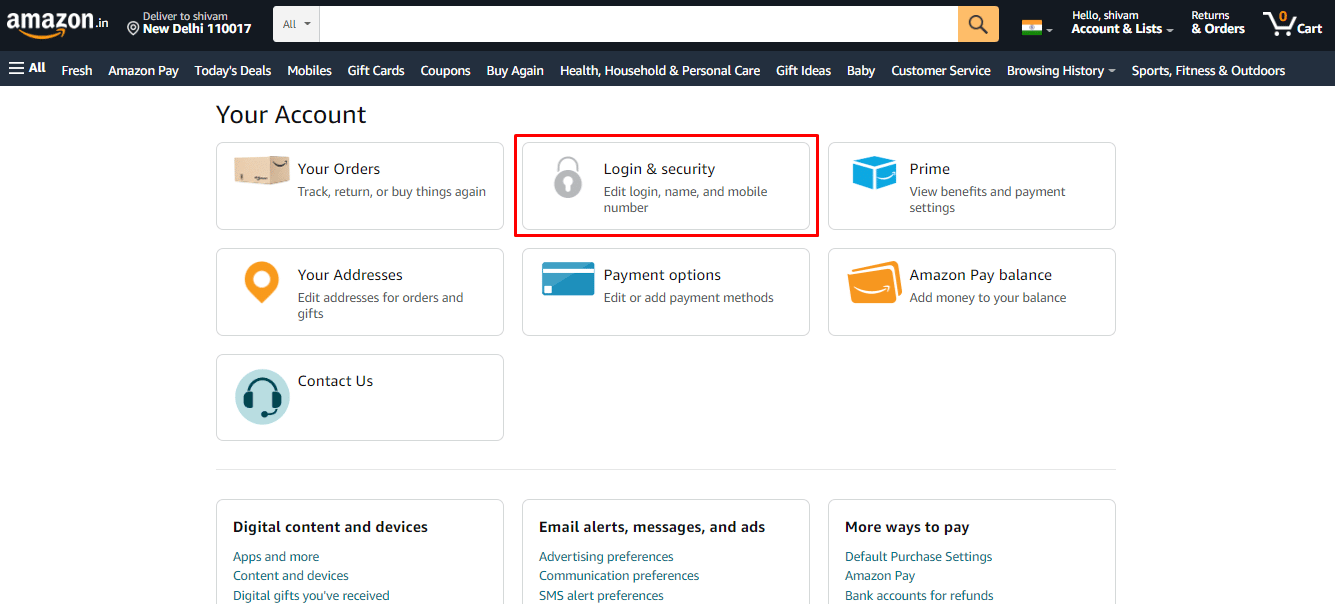Click the Payment options card icon
This screenshot has height=604, width=1335.
(568, 279)
